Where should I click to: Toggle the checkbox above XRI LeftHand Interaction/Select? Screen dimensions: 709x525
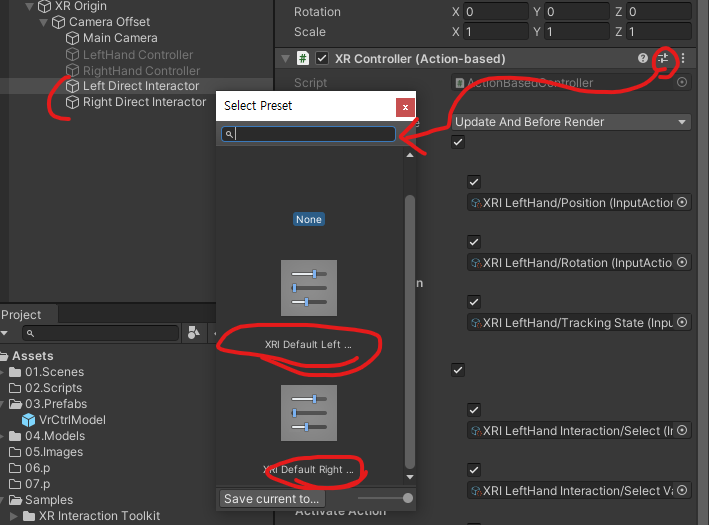pos(474,410)
